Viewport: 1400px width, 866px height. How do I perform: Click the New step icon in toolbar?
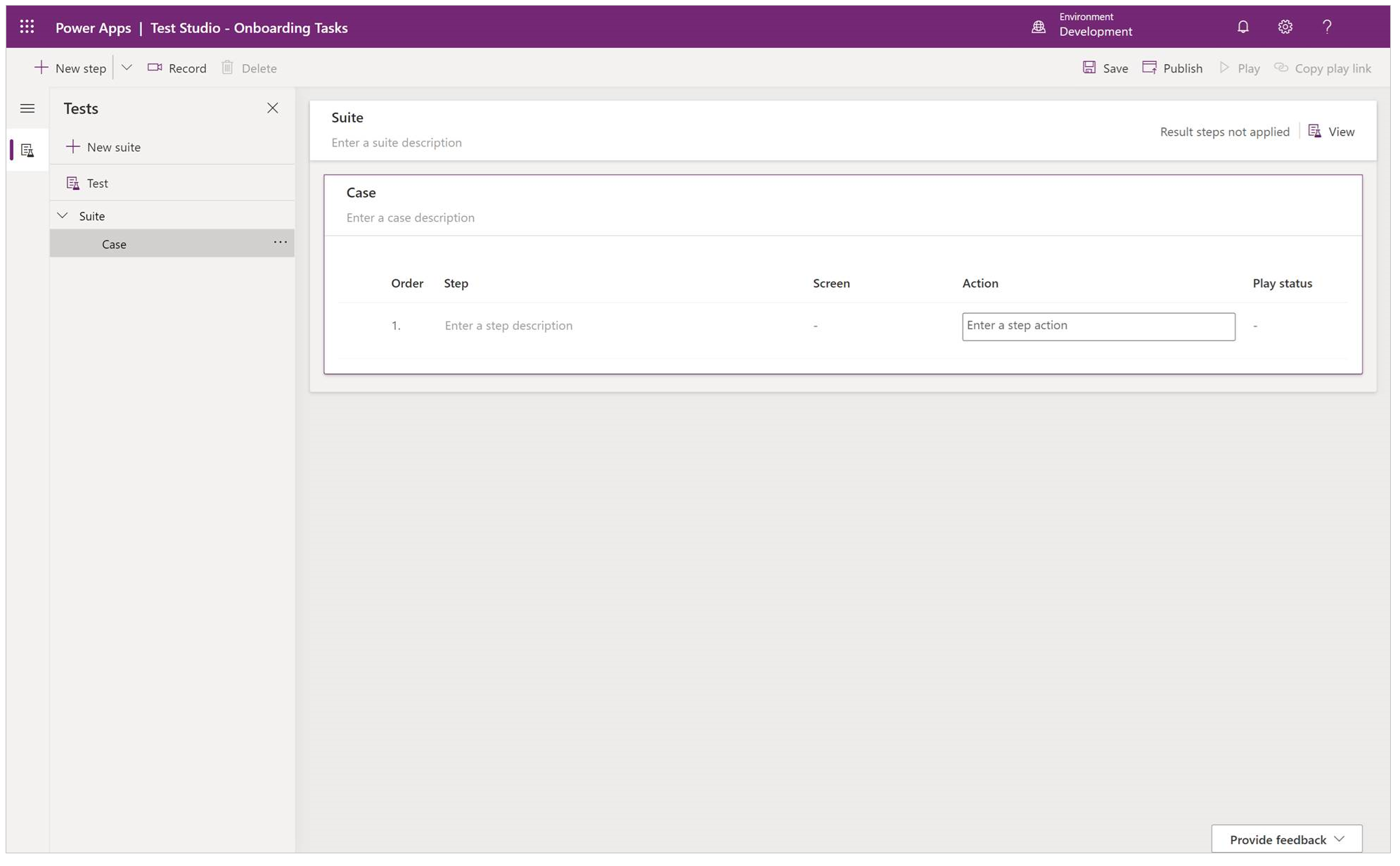point(41,68)
